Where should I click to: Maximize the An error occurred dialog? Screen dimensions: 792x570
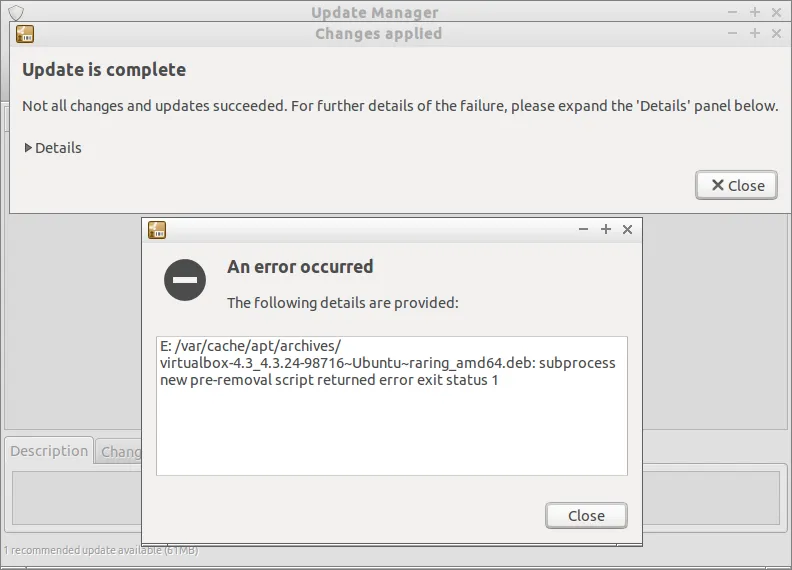click(606, 230)
